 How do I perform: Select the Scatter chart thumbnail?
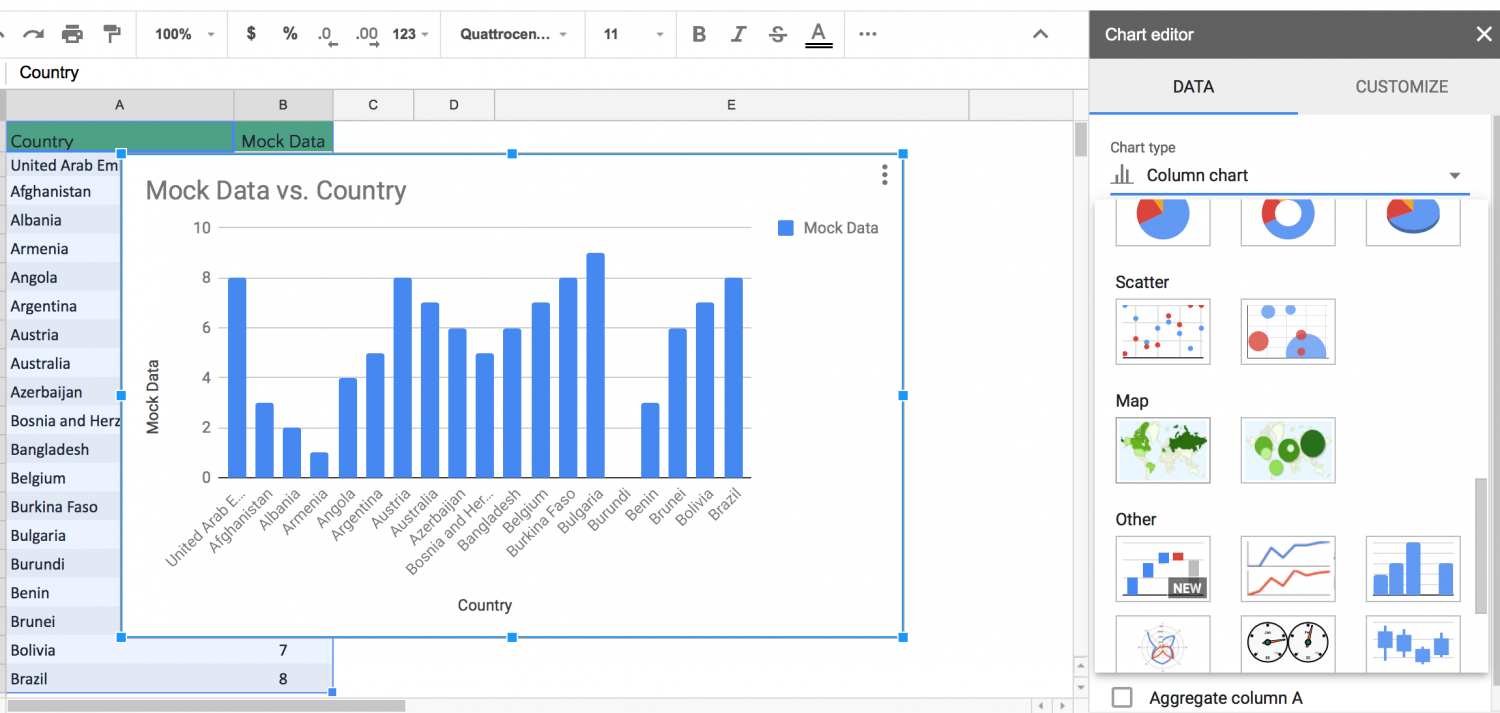(x=1163, y=331)
